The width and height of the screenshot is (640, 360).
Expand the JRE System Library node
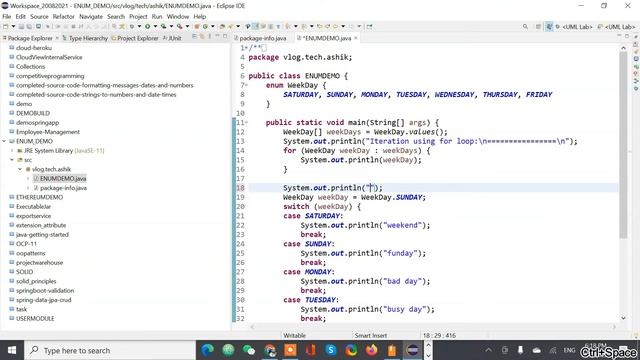click(12, 151)
